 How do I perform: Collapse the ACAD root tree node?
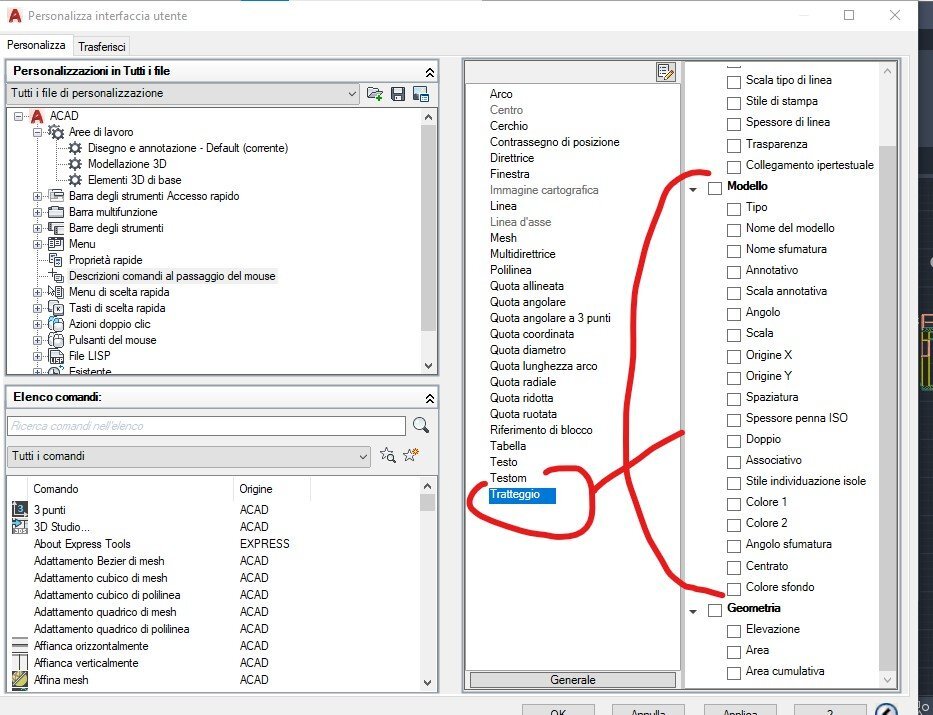pos(18,116)
